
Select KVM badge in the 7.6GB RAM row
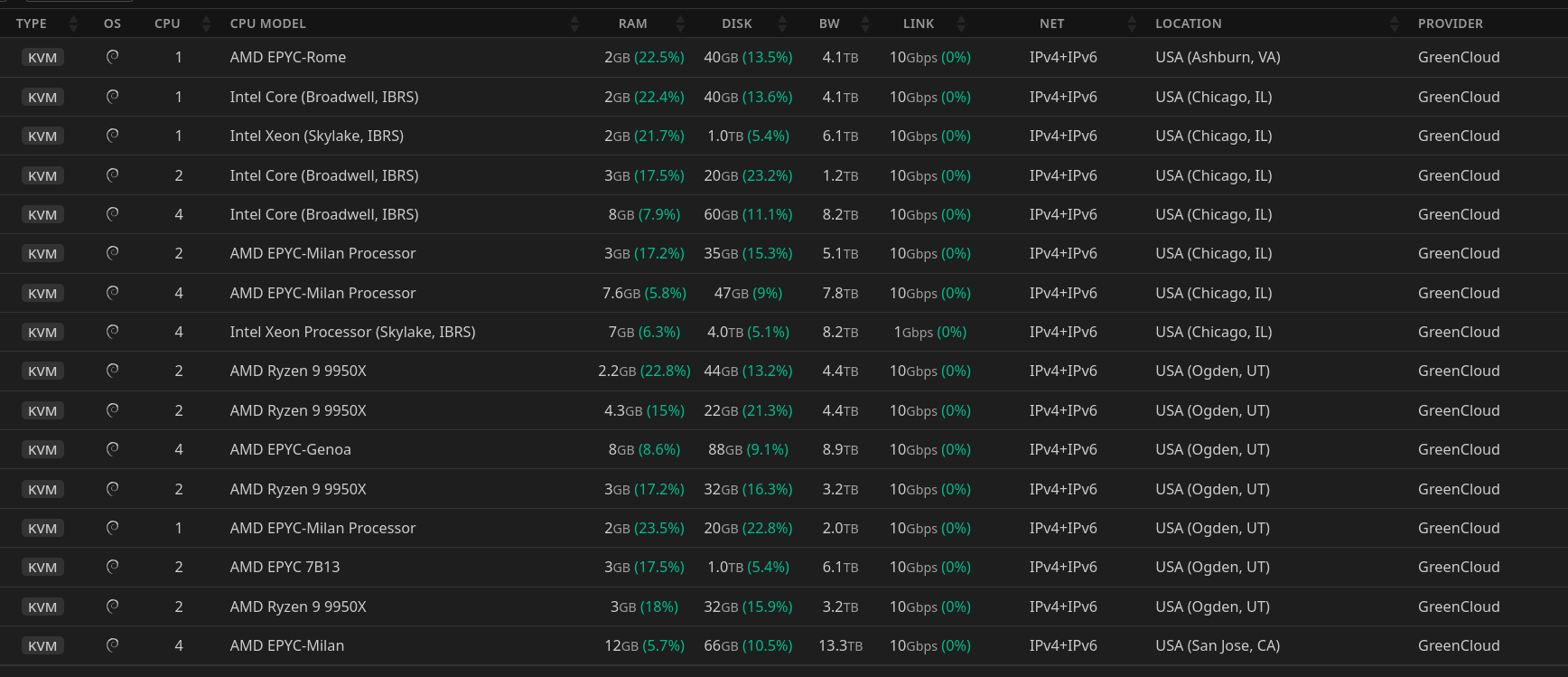coord(42,294)
